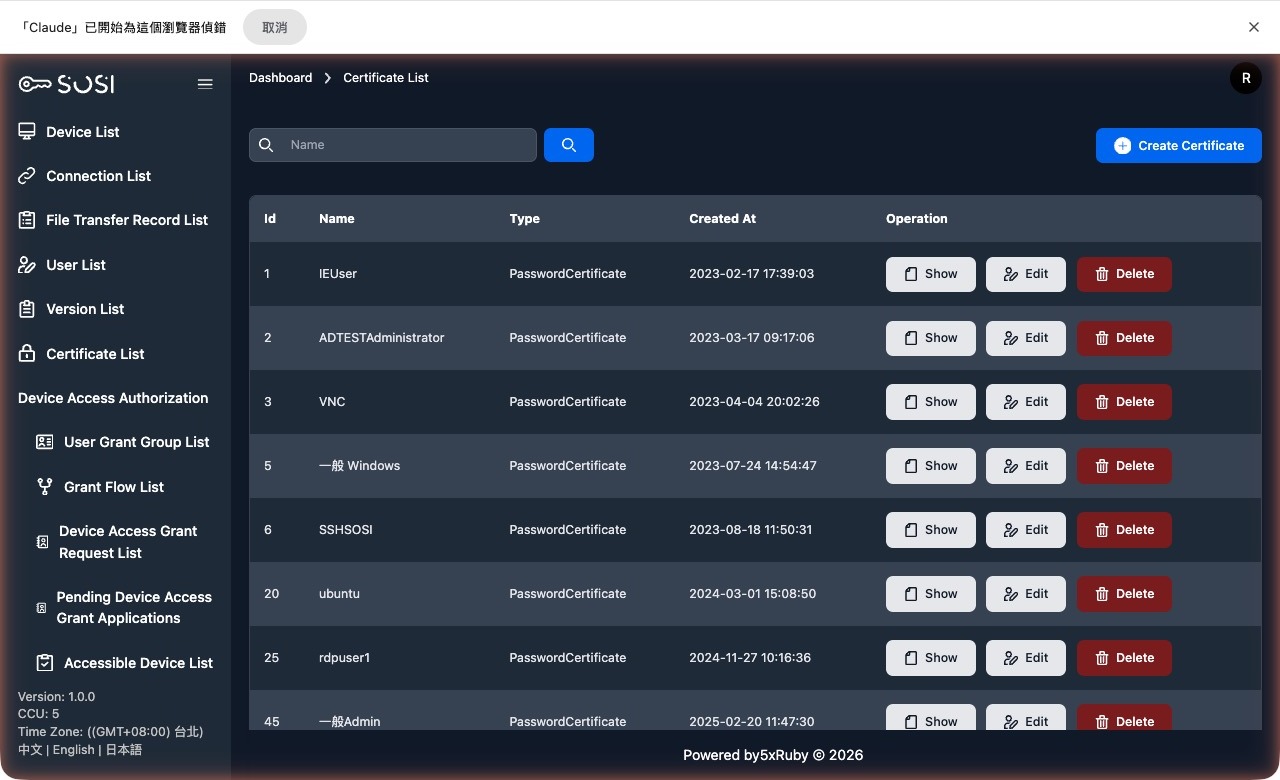Open Certificate List via its lock icon

point(28,353)
